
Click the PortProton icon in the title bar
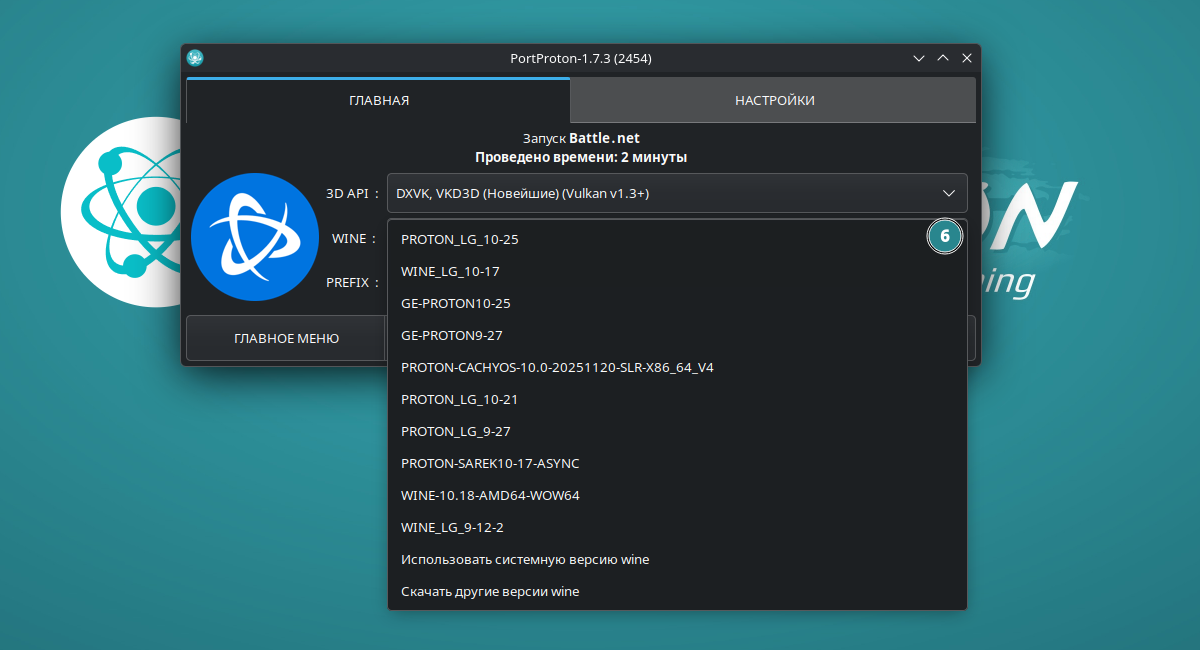coord(195,58)
